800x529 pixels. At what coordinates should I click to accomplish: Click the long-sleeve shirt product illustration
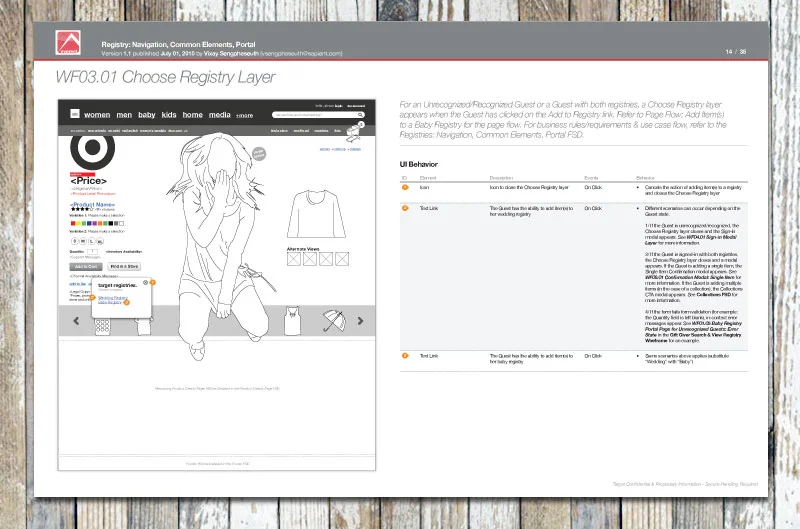pos(316,214)
